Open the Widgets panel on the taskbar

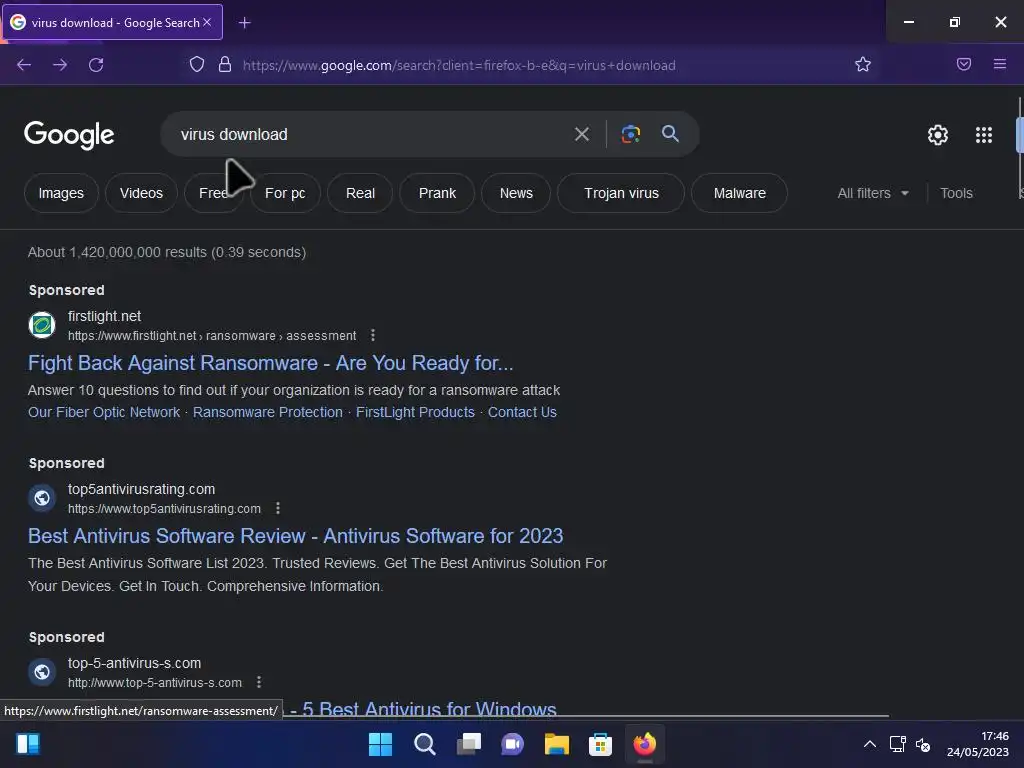[28, 744]
